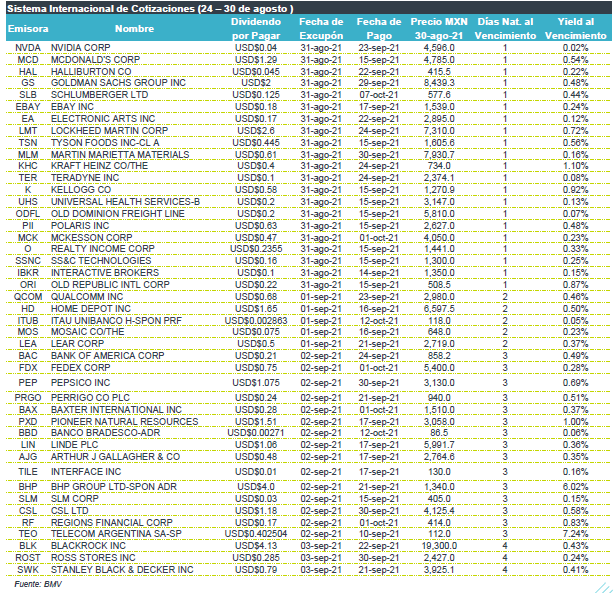
Task: Click the 'Dividendo por Pagar' column header
Action: tap(256, 29)
